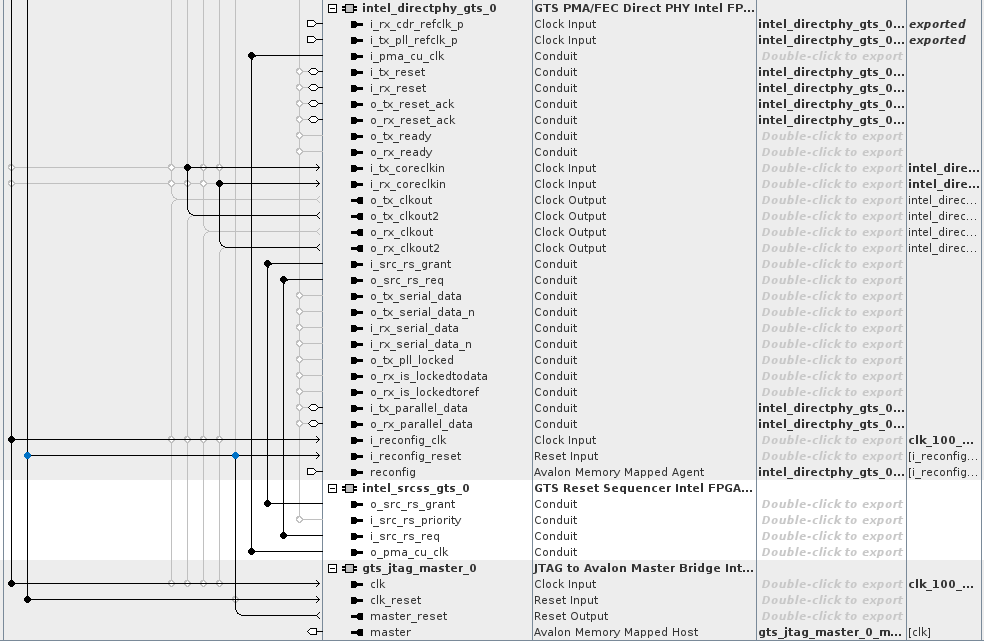The image size is (984, 642).
Task: Click the arrow icon beside i_pma_cu_clk
Action: [357, 56]
